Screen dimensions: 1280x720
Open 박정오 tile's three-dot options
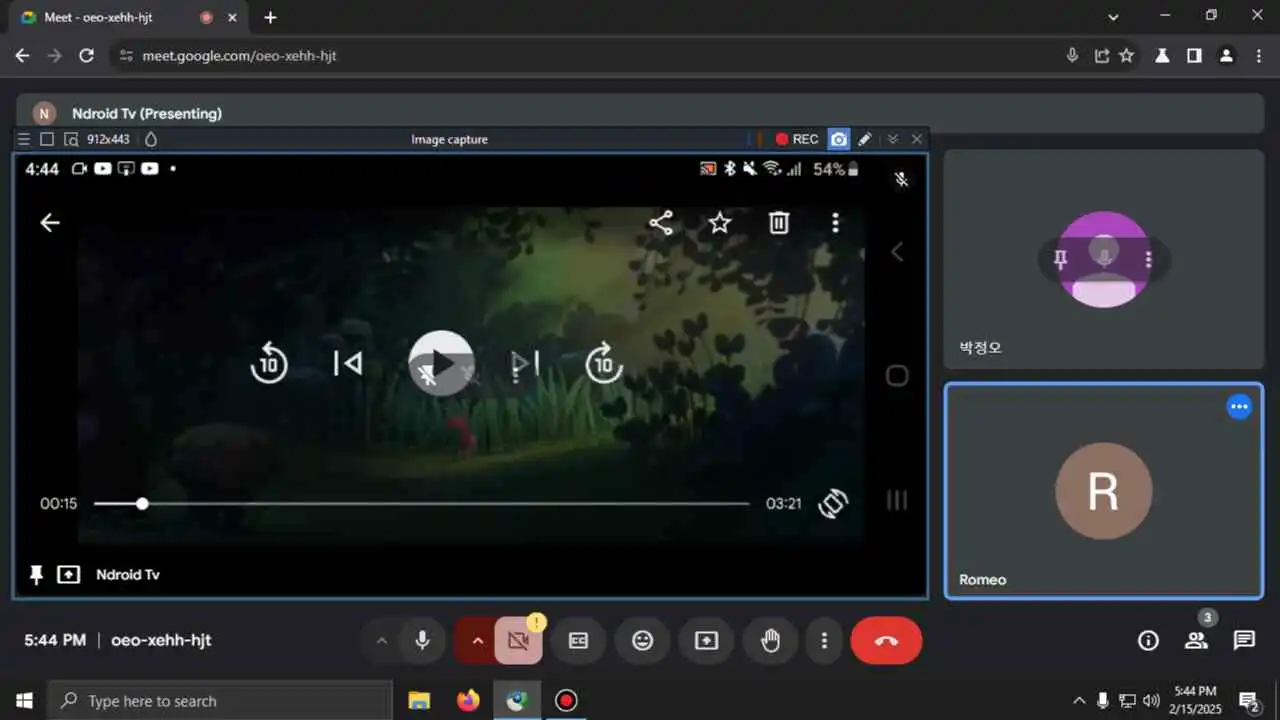coord(1148,259)
